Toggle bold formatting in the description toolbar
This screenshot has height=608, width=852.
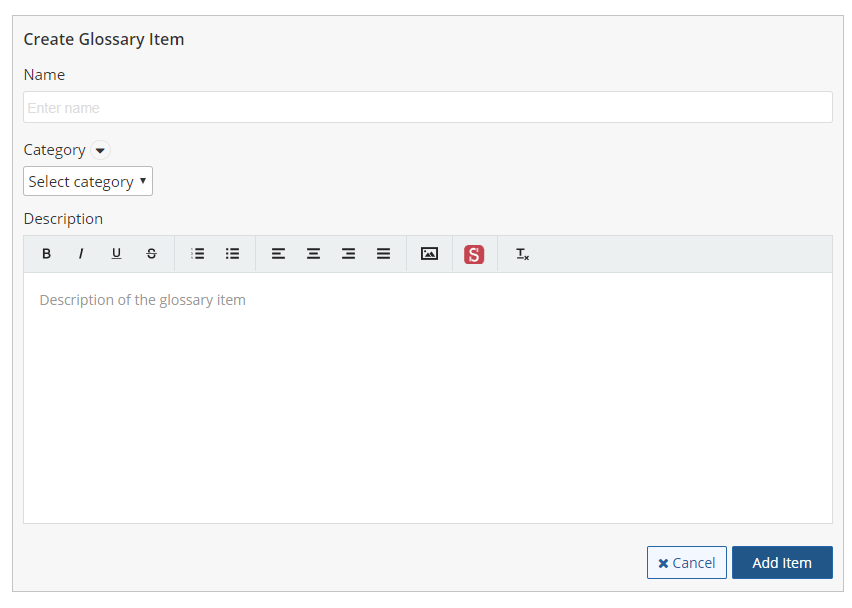pos(46,254)
